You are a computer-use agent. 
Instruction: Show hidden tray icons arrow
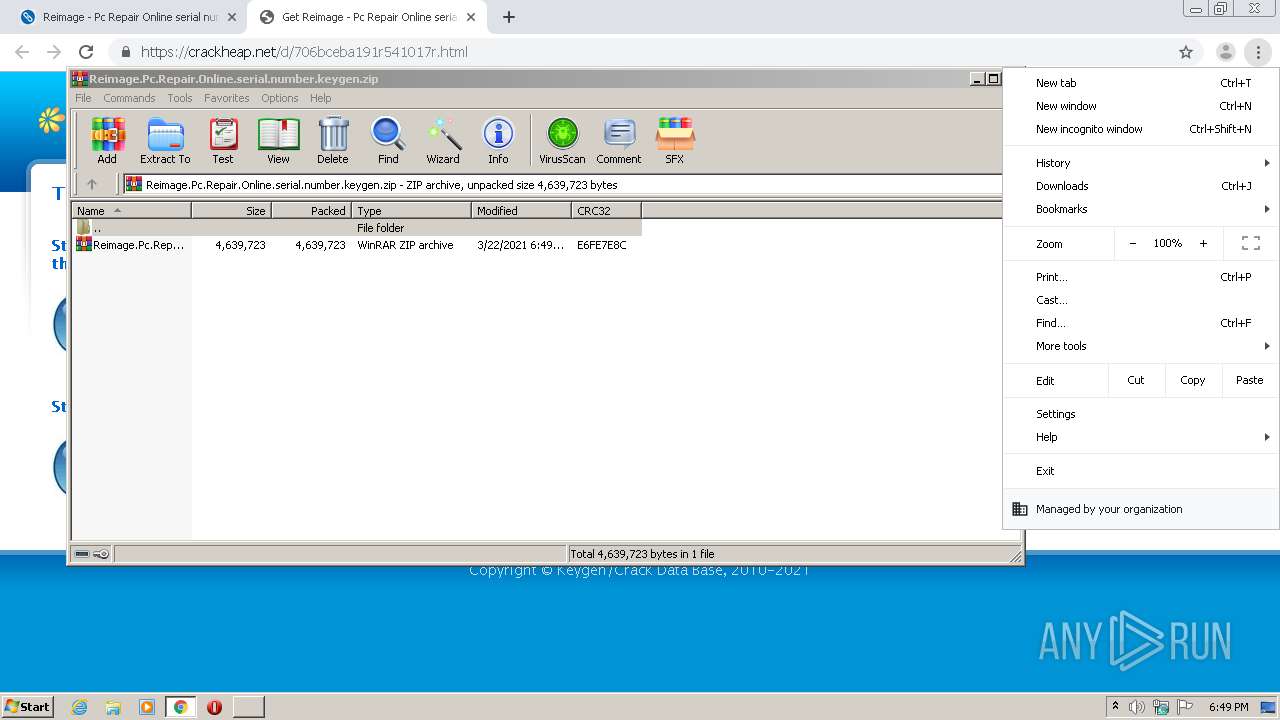coord(1115,707)
